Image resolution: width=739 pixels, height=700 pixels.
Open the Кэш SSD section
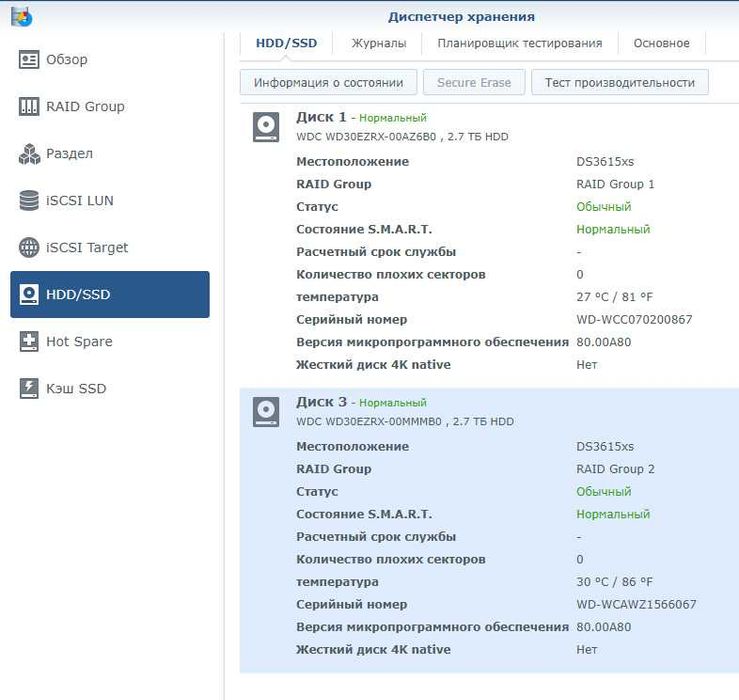(x=110, y=388)
